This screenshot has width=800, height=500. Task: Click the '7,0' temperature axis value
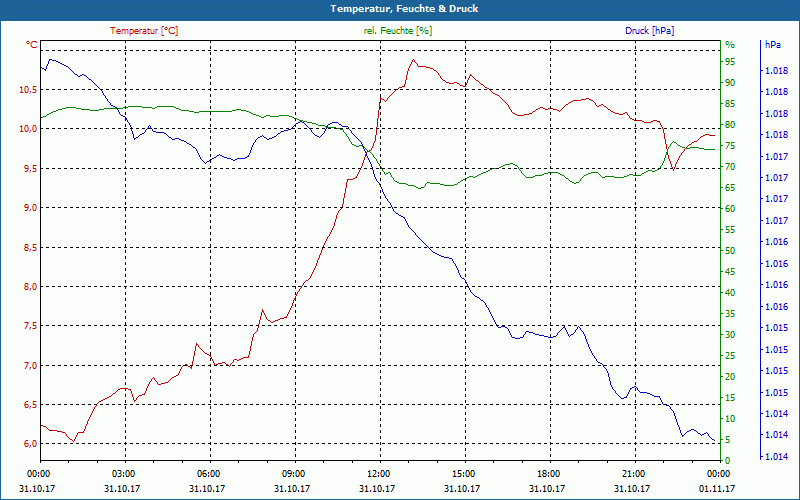[31, 366]
